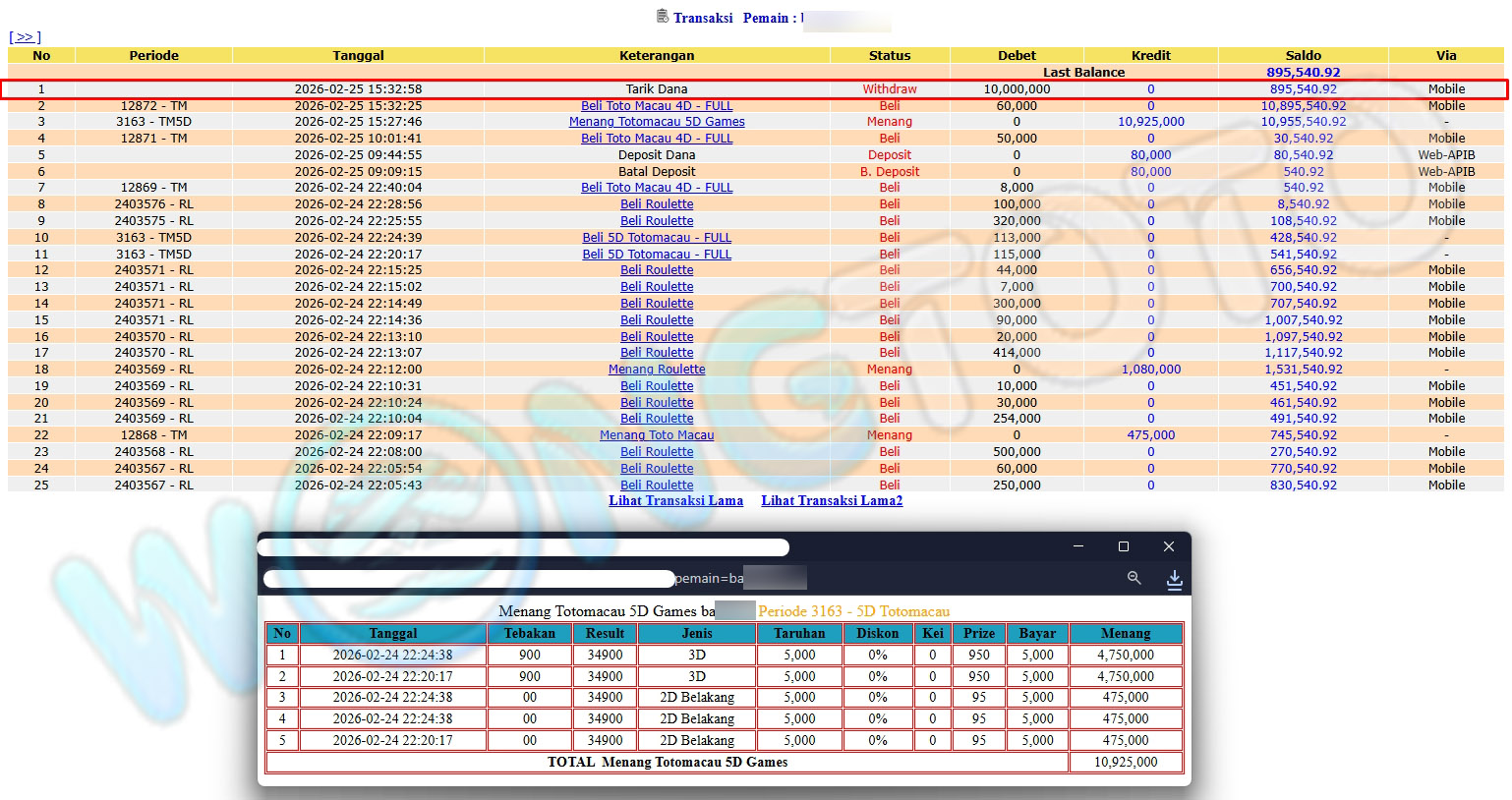Click the download icon in popup toolbar

click(1174, 580)
